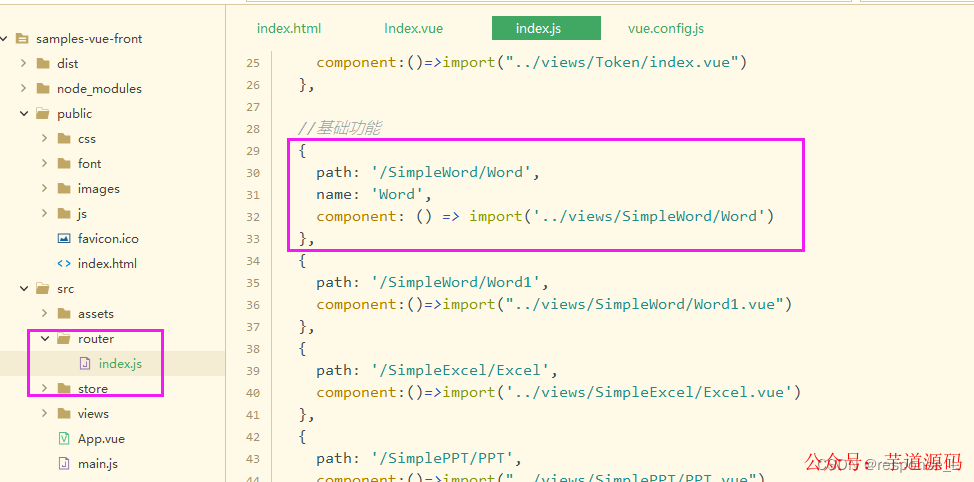Click the index.html code file icon
The image size is (974, 482).
coord(64,263)
